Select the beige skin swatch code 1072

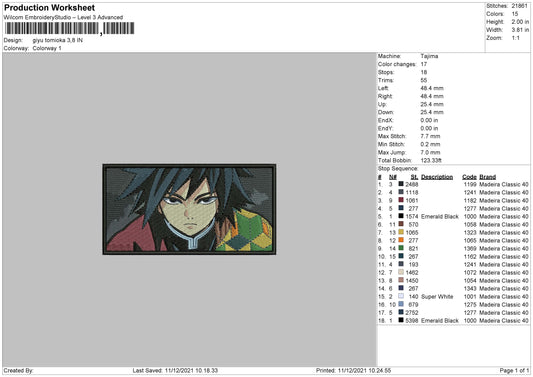[x=401, y=272]
